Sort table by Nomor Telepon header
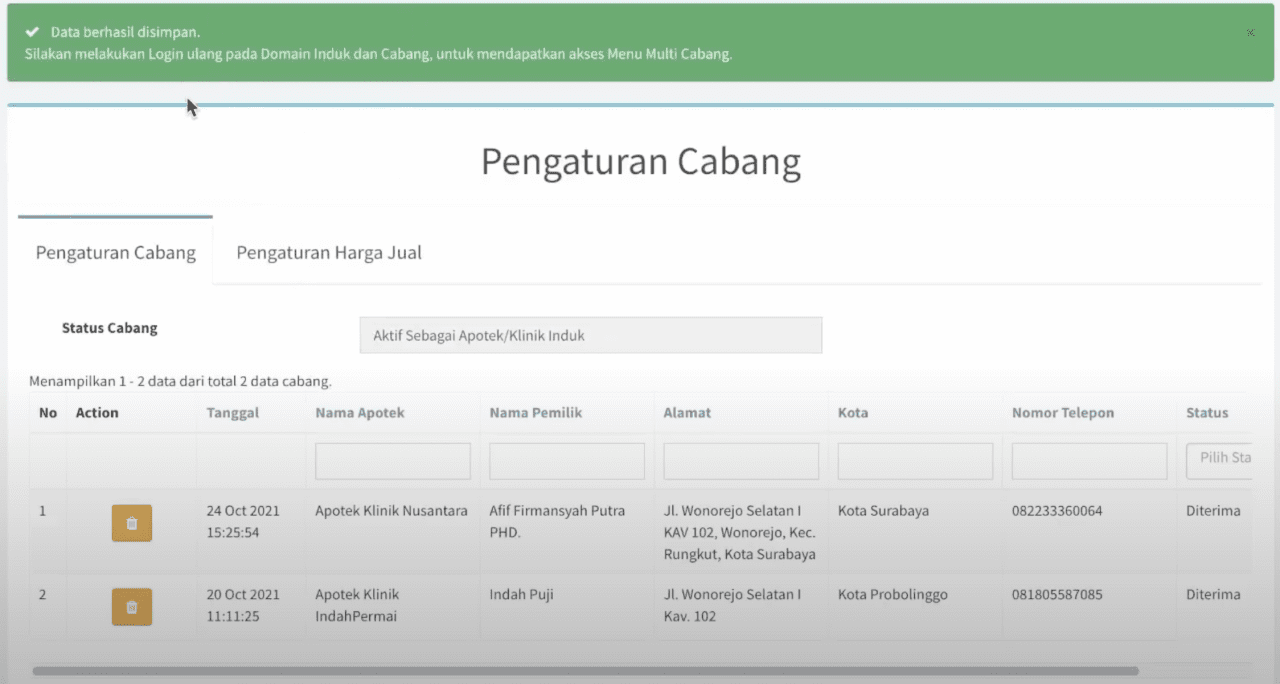The image size is (1280, 684). click(x=1063, y=413)
